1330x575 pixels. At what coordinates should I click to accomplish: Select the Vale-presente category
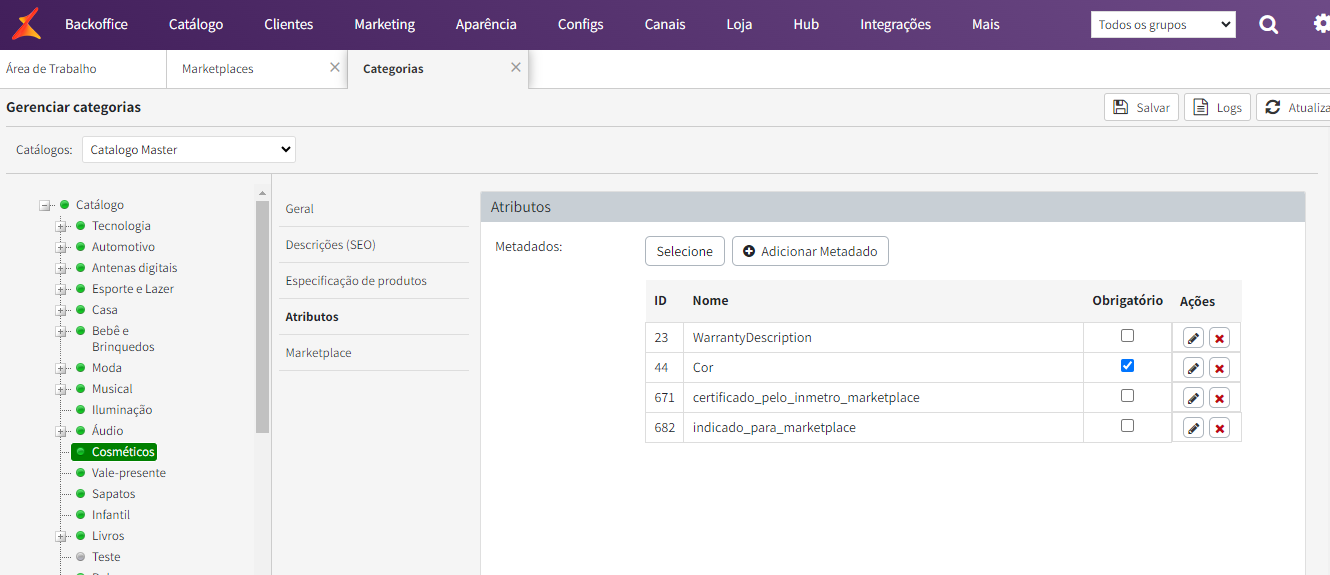pyautogui.click(x=128, y=473)
